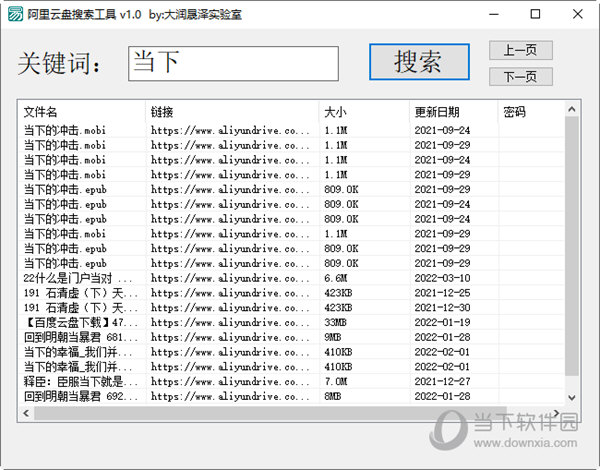
Task: Click the link in the 33MB row
Action: click(x=230, y=323)
